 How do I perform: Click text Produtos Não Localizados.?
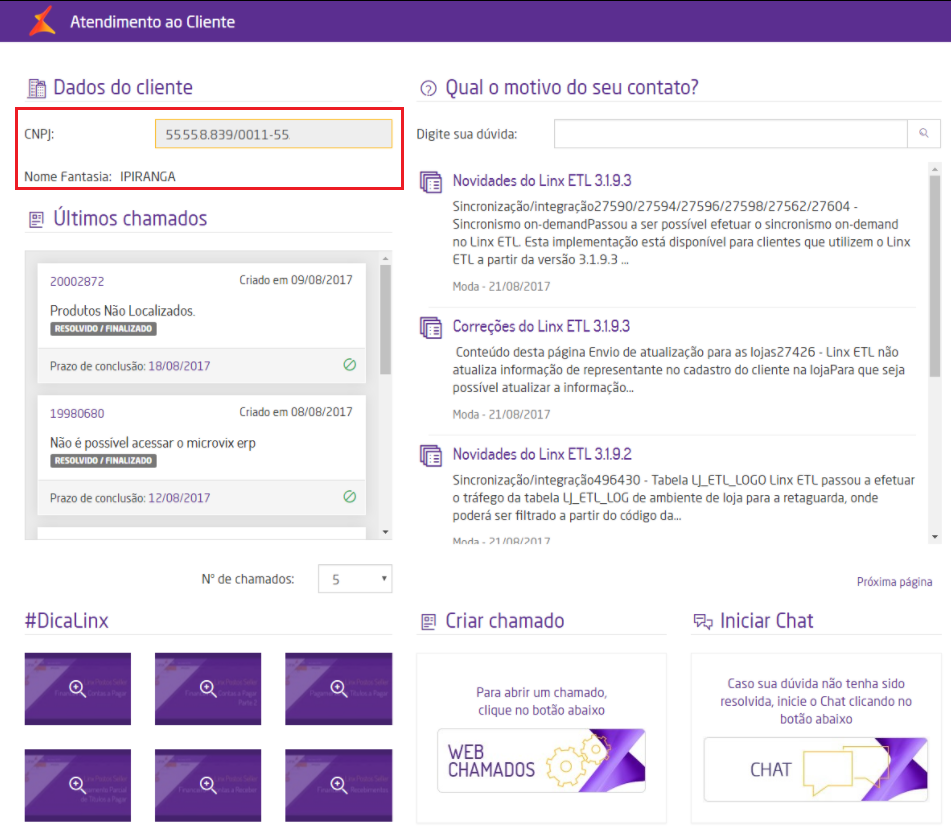pos(123,311)
